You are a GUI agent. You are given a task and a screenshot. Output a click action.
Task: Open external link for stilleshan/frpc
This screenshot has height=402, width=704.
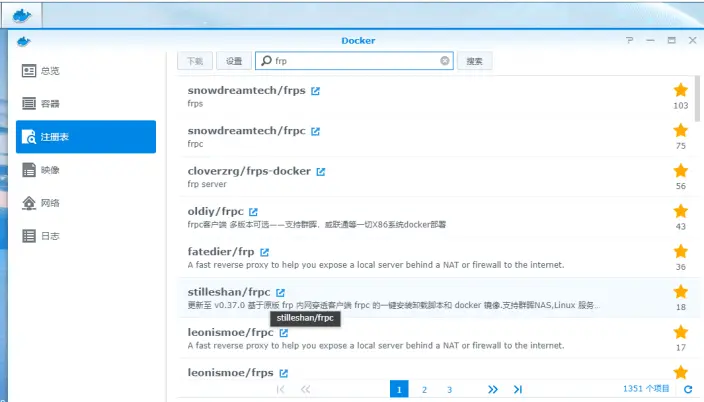point(281,292)
